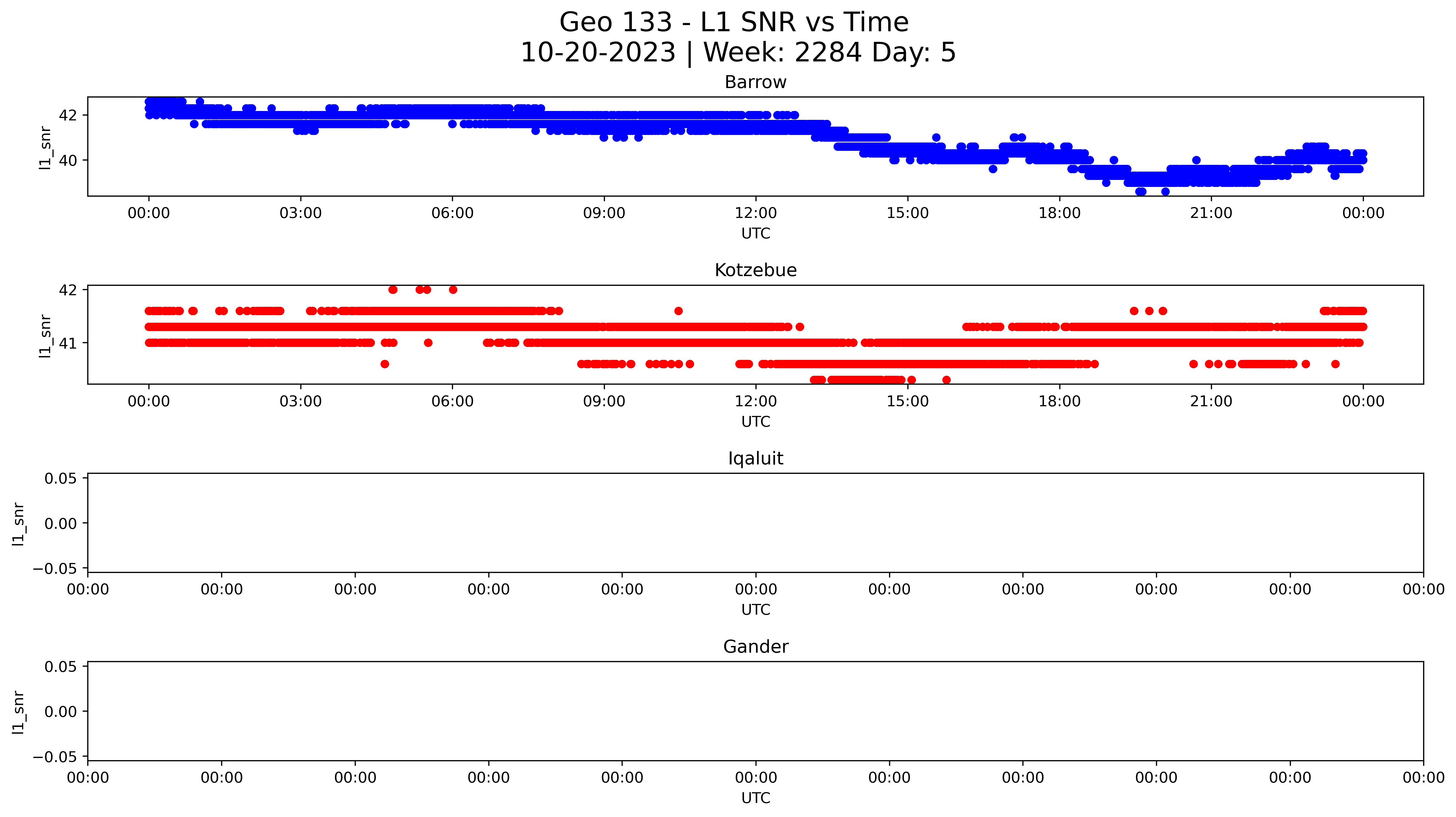Click the '15:00' x-tick on Kotzebue plot
Viewport: 1456px width, 817px height.
click(x=908, y=401)
